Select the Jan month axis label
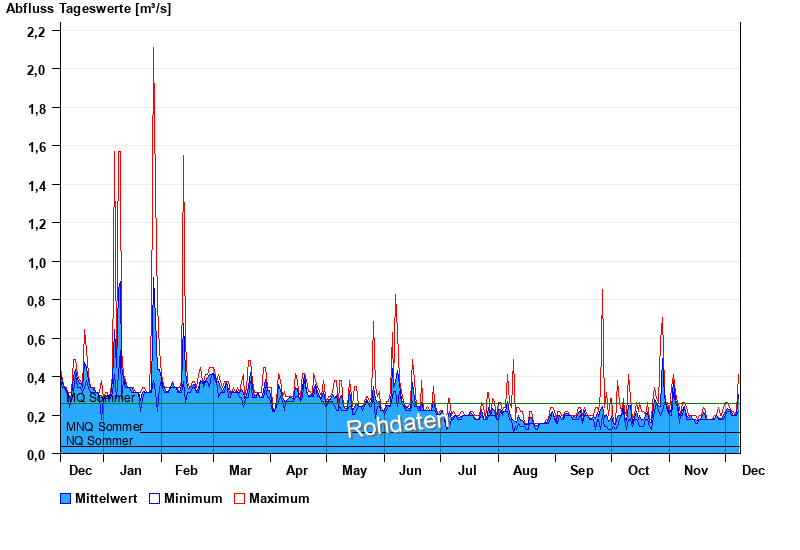 click(131, 470)
